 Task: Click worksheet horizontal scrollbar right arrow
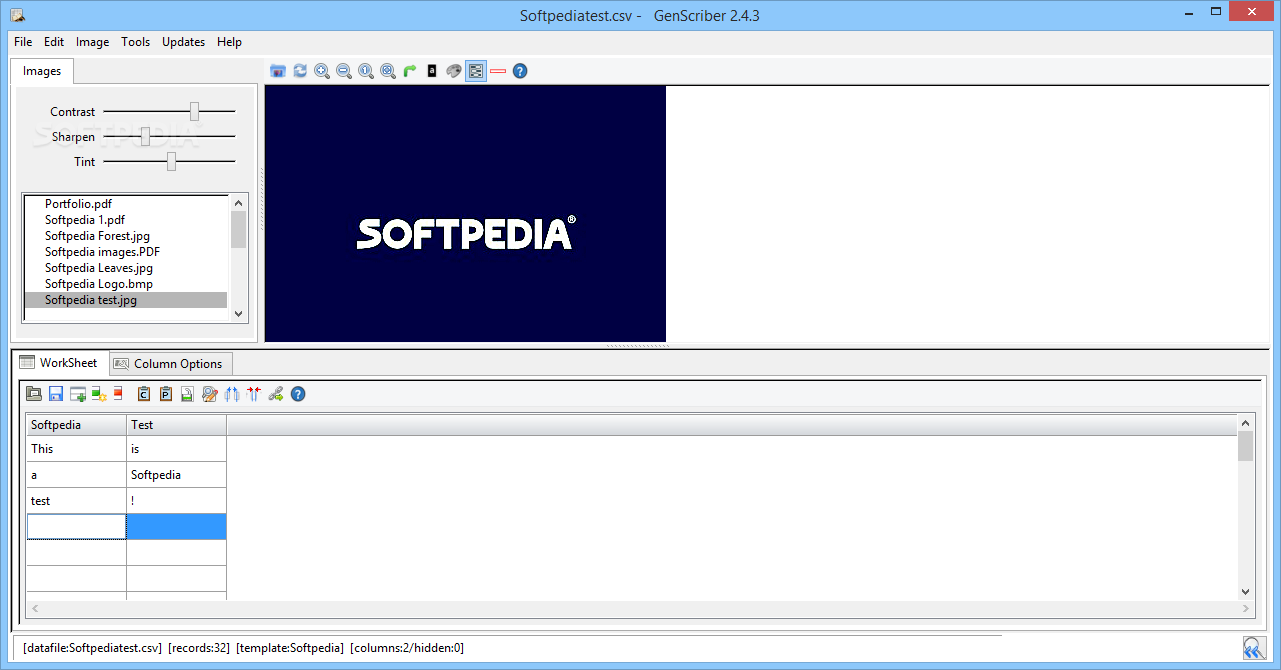point(1246,608)
